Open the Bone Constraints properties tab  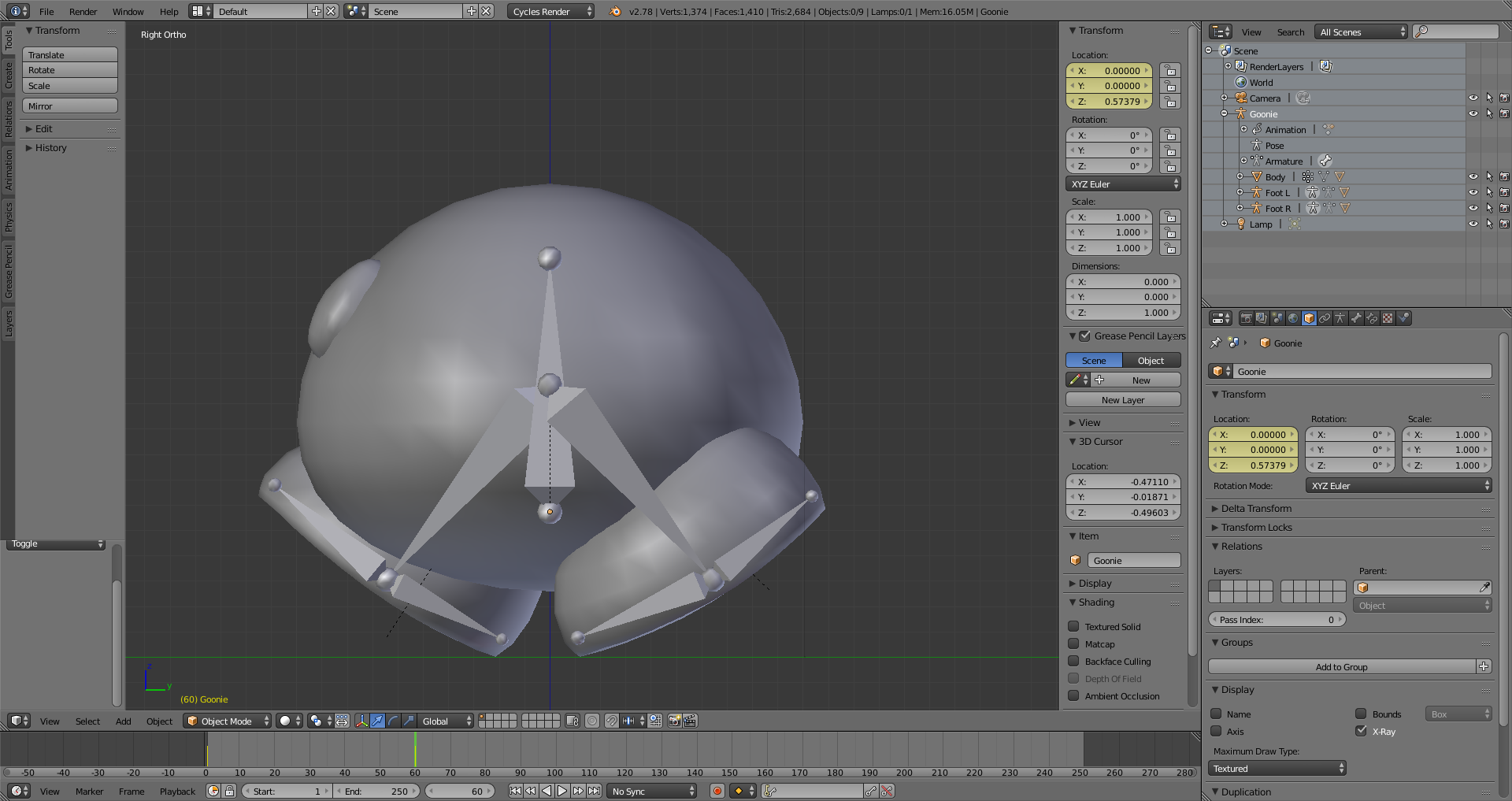1372,318
